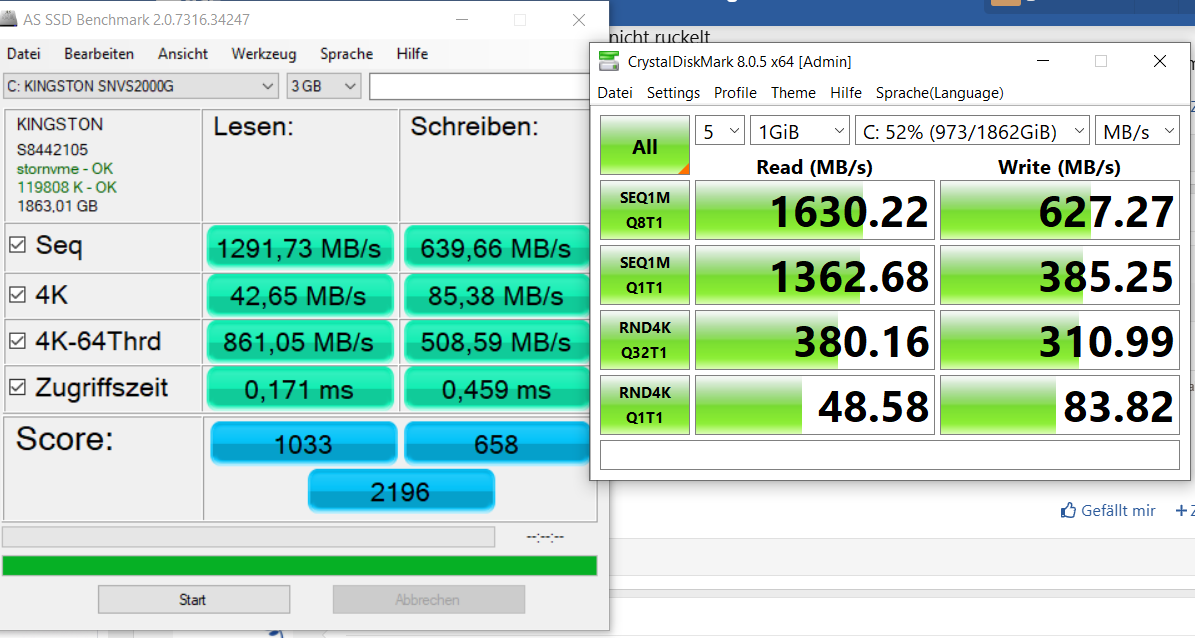Image resolution: width=1195 pixels, height=638 pixels.
Task: Click the SEQ1M Q1T1 read value 1362.68
Action: tap(815, 275)
